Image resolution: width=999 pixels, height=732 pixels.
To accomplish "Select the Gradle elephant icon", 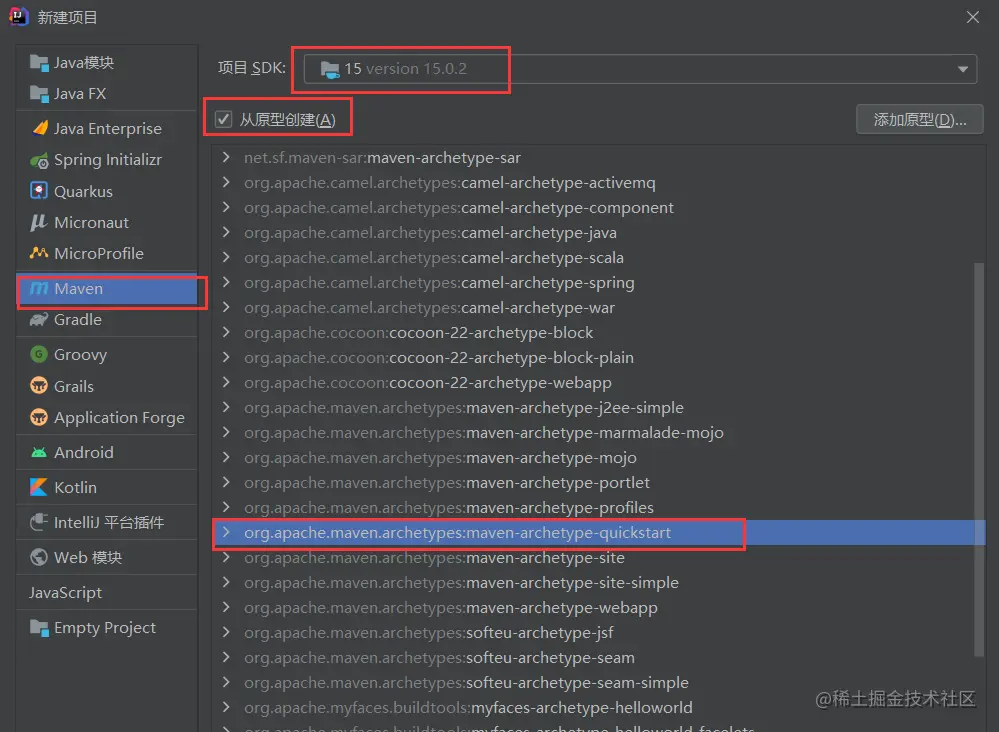I will 39,319.
